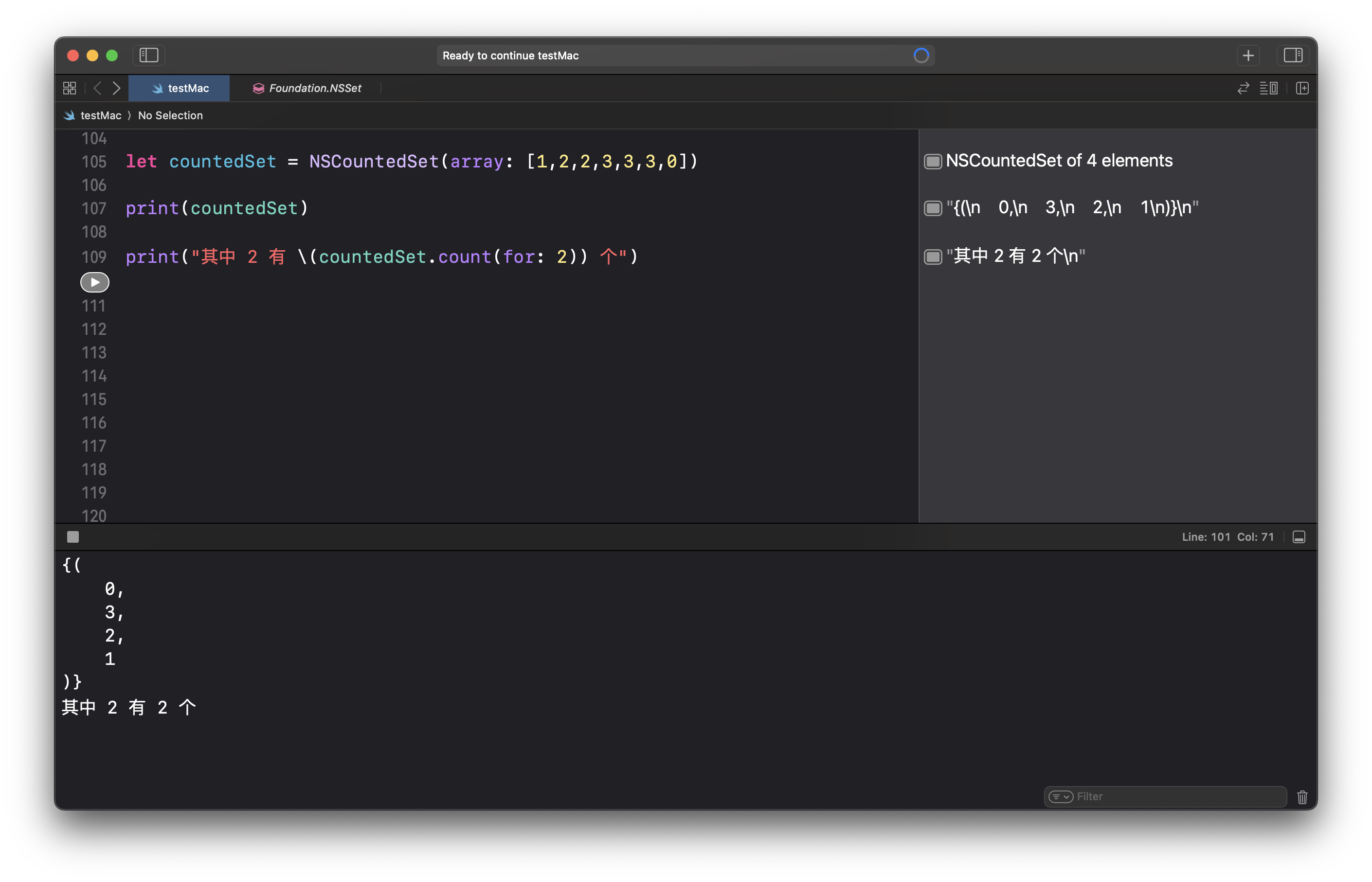The height and width of the screenshot is (882, 1372).
Task: Click the add plus button in toolbar
Action: point(1248,55)
